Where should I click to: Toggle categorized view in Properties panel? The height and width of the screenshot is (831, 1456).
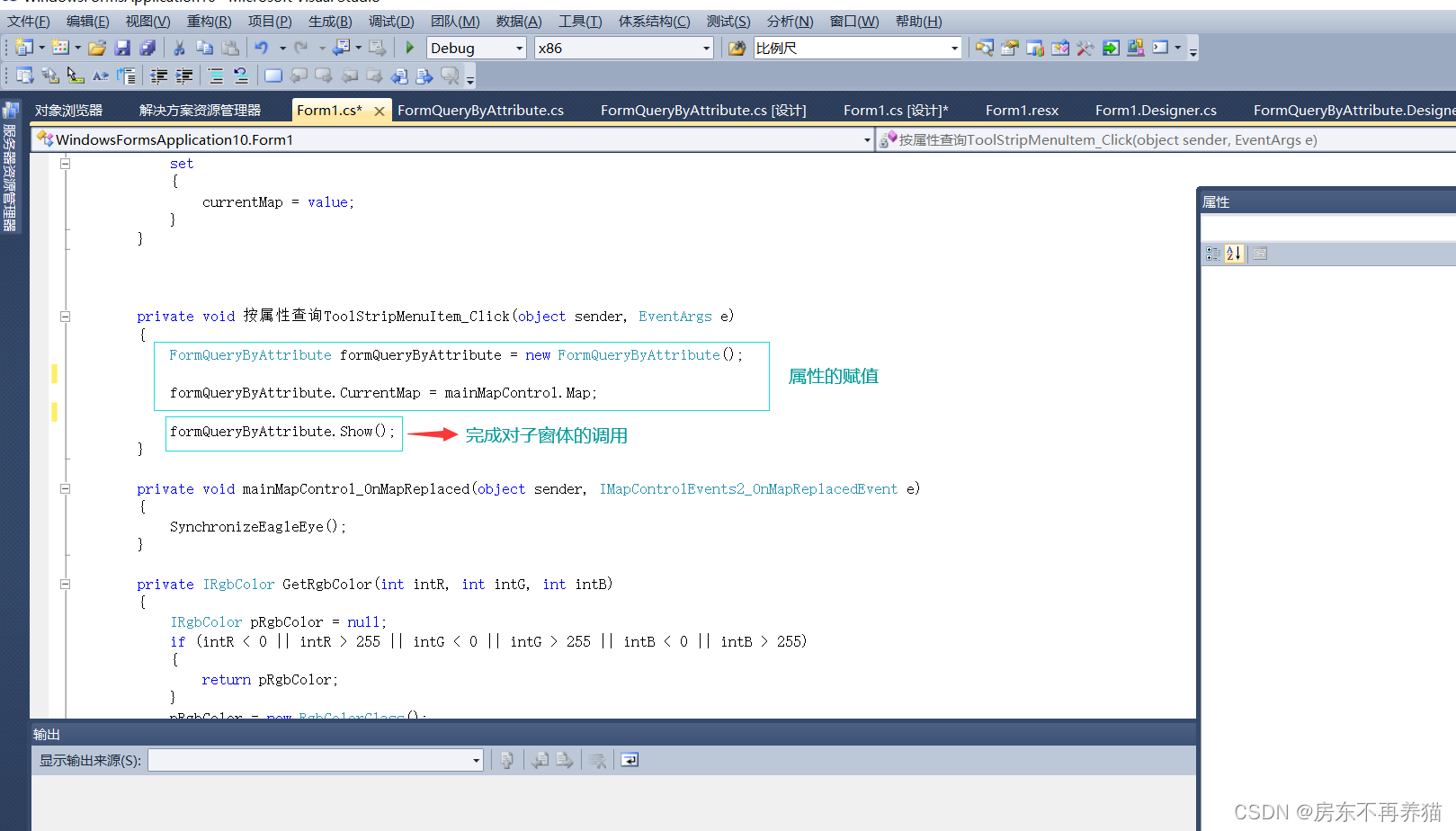pos(1213,254)
